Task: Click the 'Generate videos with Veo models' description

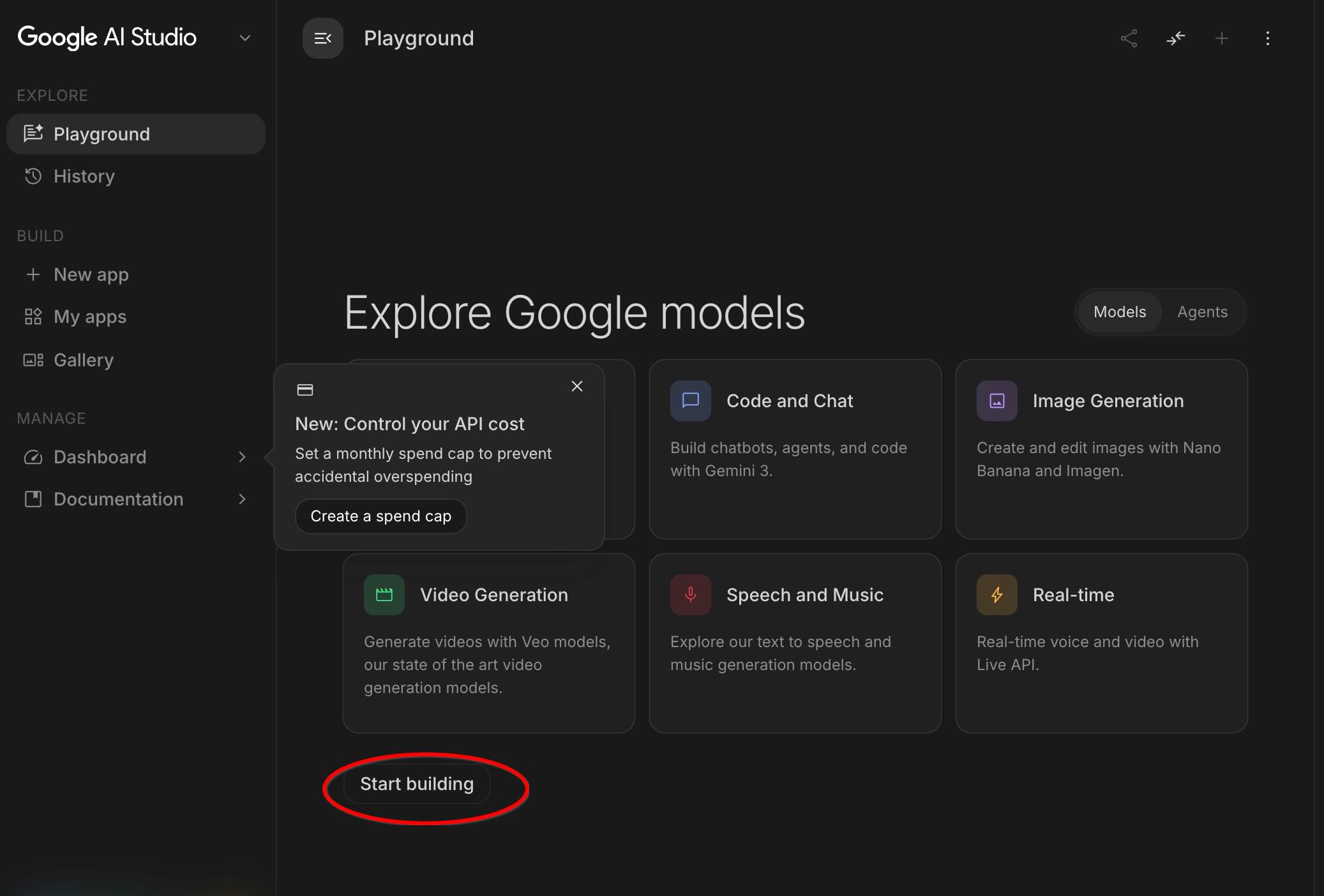Action: 487,665
